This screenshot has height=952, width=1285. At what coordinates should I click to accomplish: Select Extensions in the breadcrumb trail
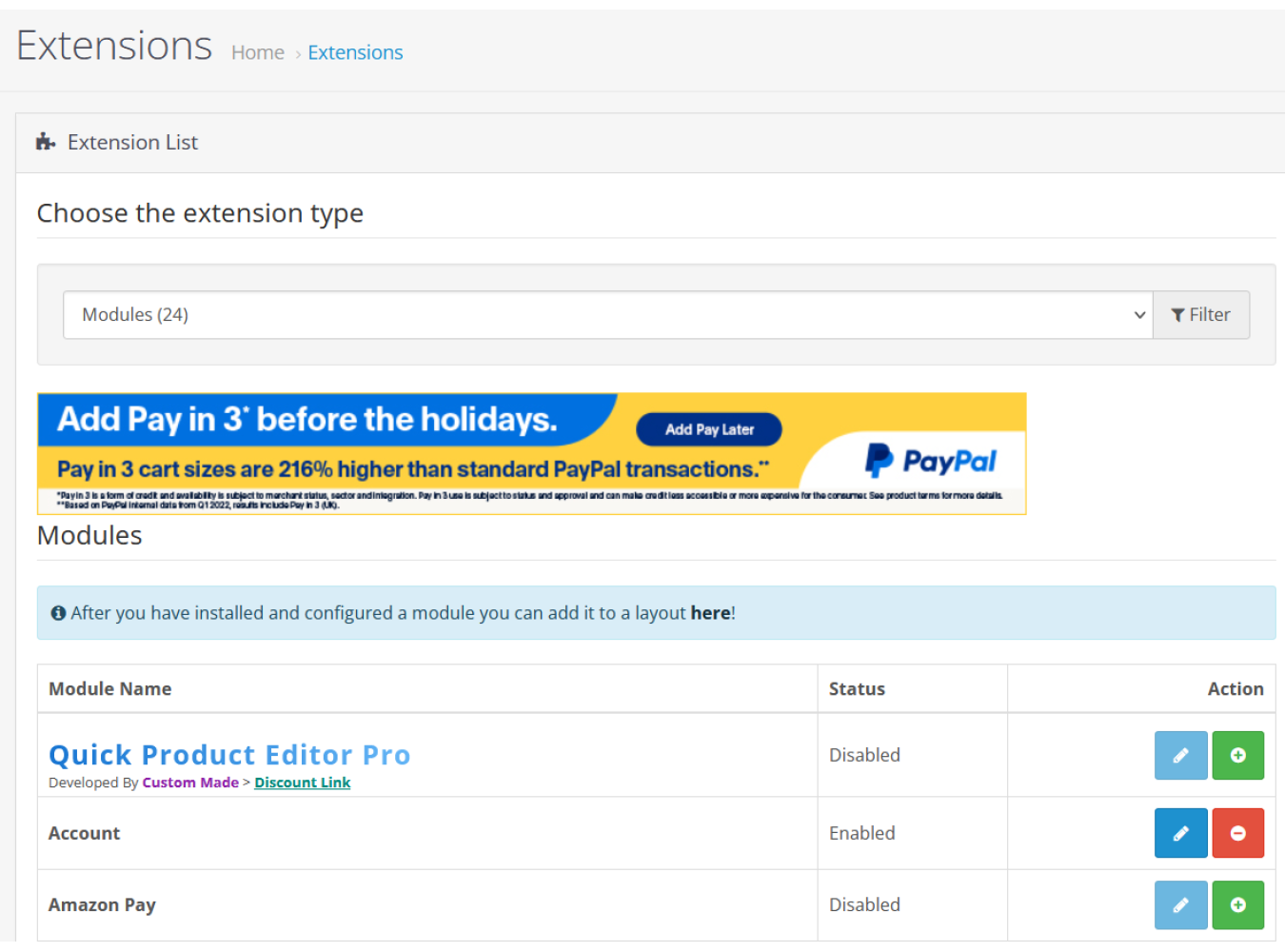pyautogui.click(x=355, y=52)
